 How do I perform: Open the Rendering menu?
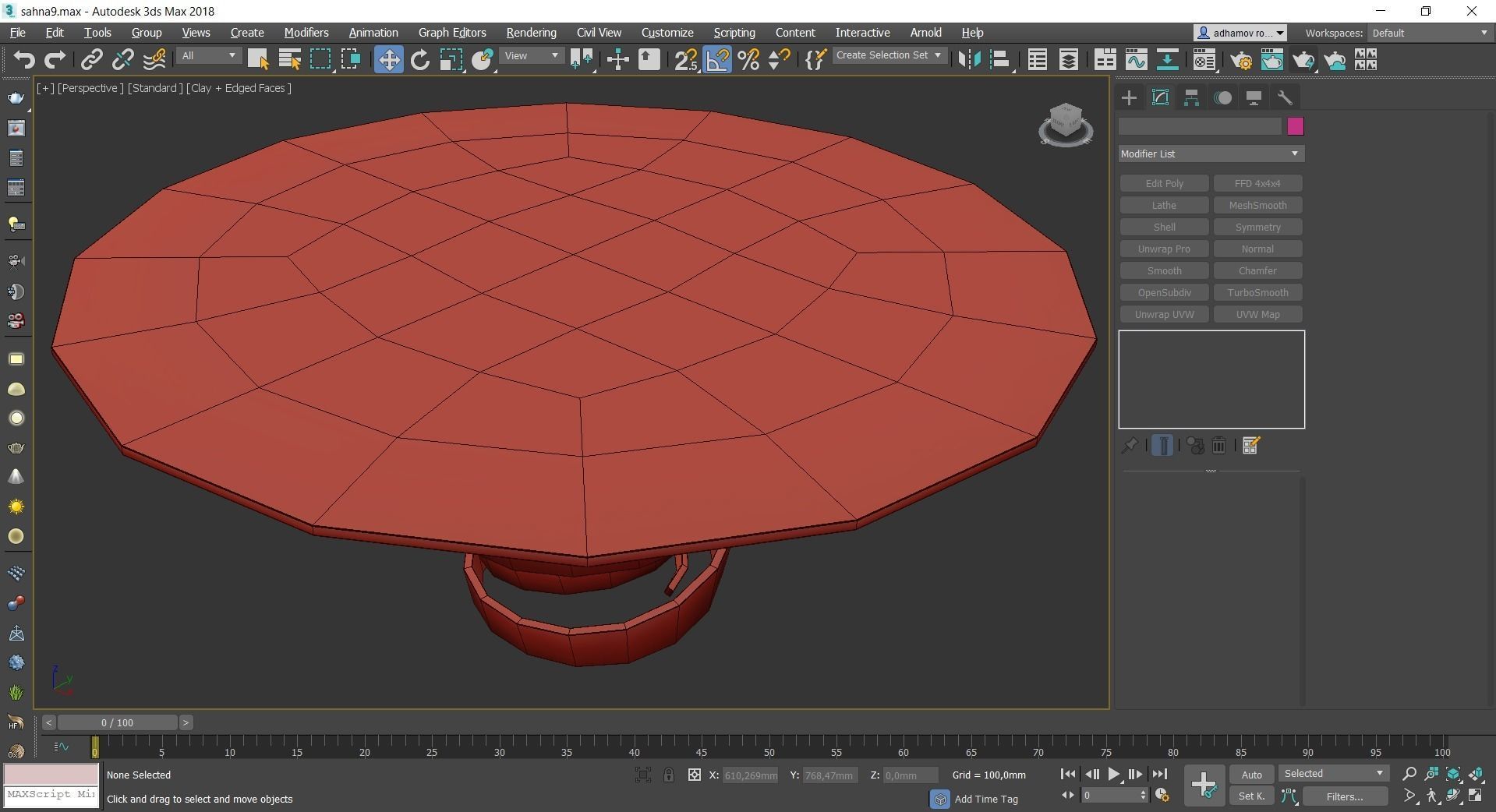(x=531, y=33)
